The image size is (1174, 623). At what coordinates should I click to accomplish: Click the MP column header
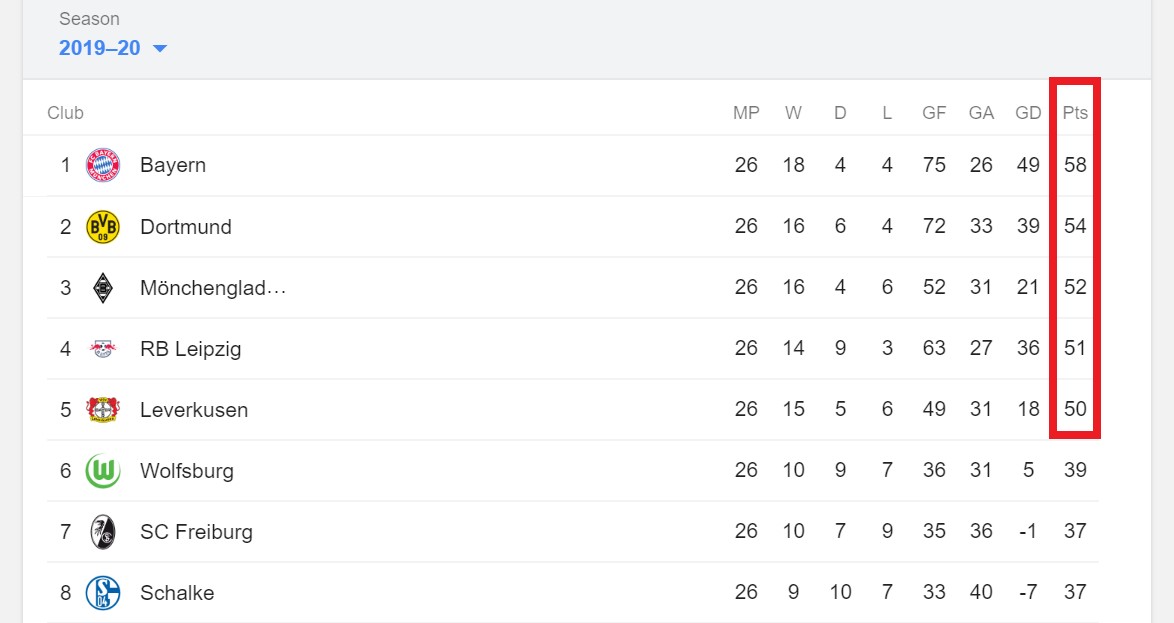746,113
